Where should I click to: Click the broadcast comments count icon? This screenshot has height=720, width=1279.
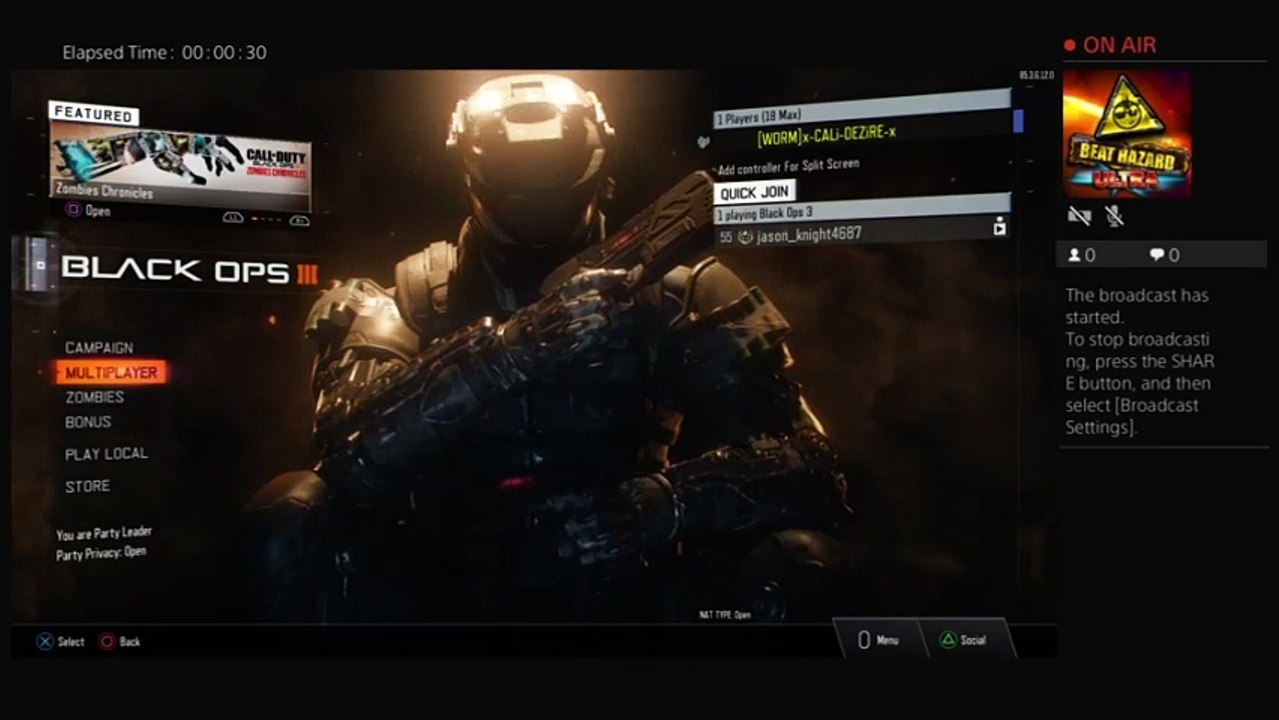(1157, 255)
